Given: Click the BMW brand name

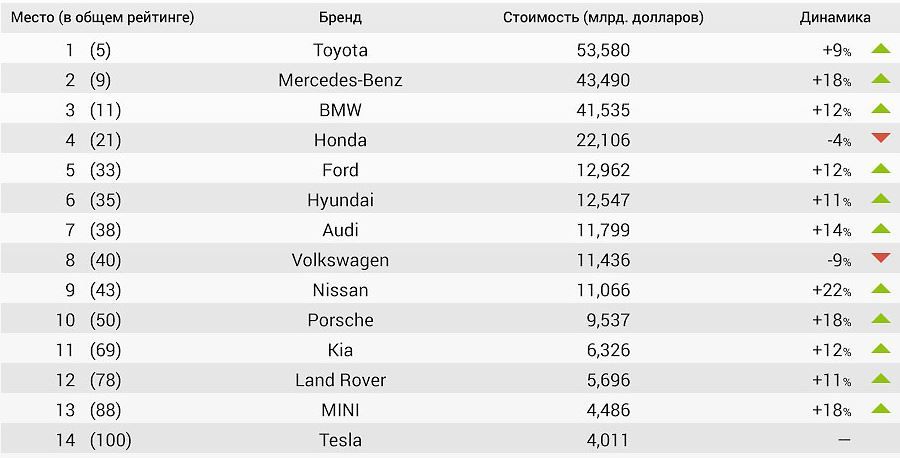Looking at the screenshot, I should [x=340, y=110].
